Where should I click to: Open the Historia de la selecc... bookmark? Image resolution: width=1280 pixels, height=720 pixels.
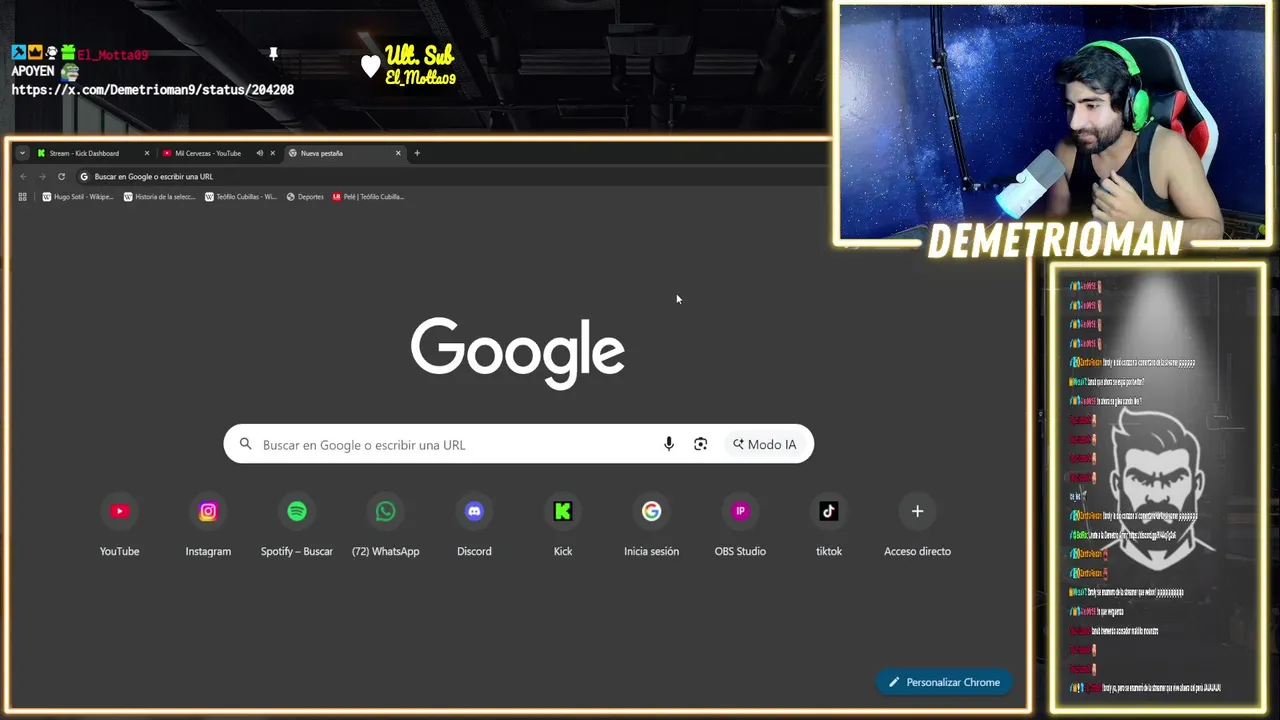(160, 197)
